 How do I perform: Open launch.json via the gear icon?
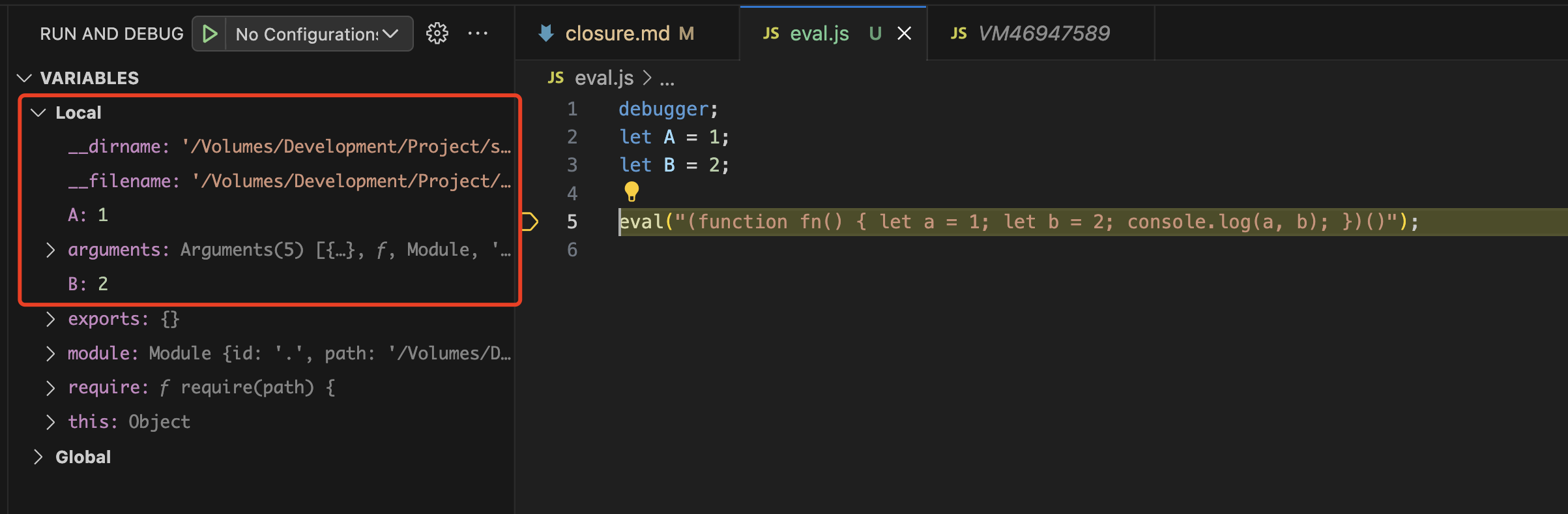pyautogui.click(x=437, y=33)
